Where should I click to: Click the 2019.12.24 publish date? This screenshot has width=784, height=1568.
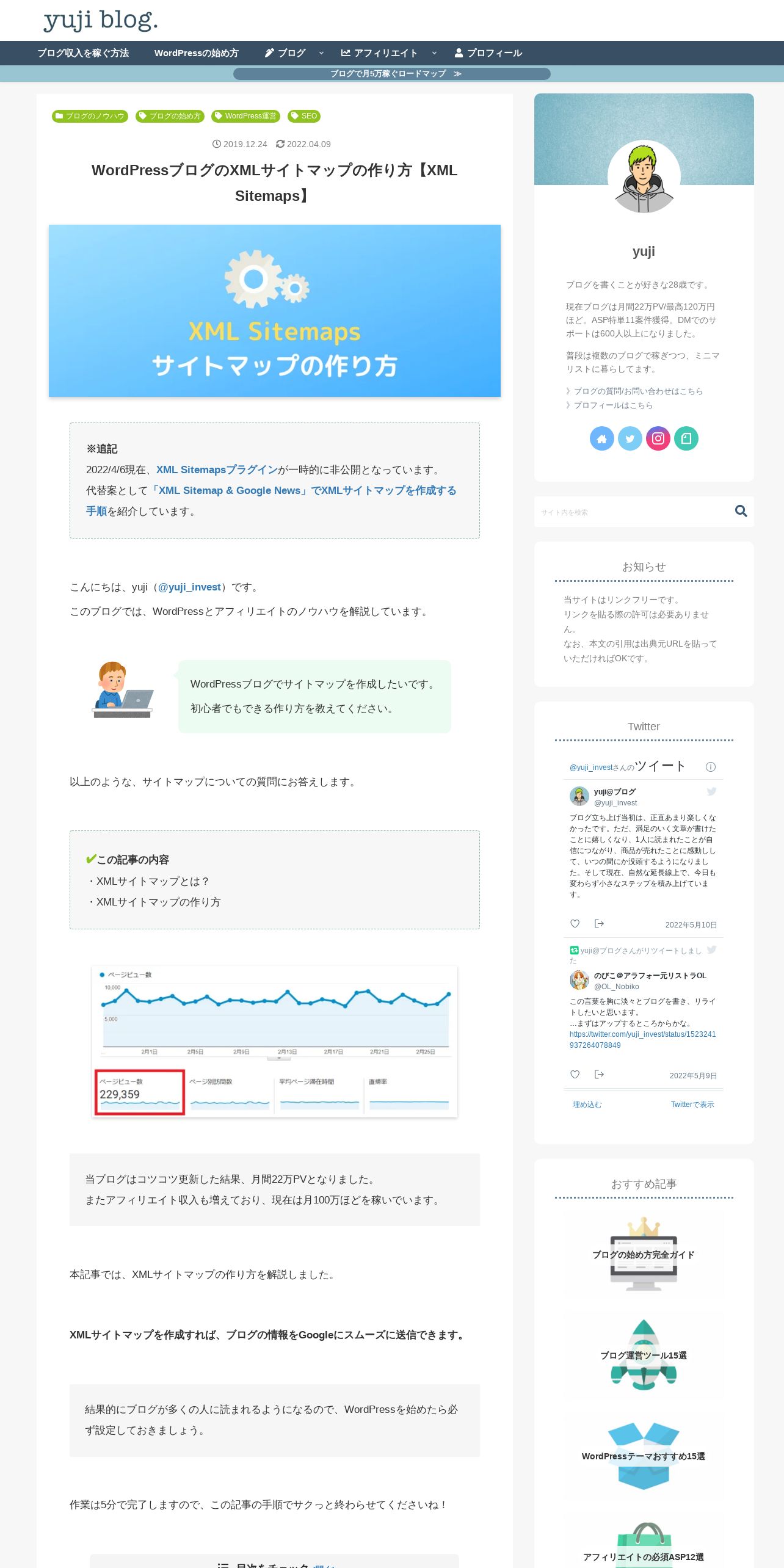point(240,144)
